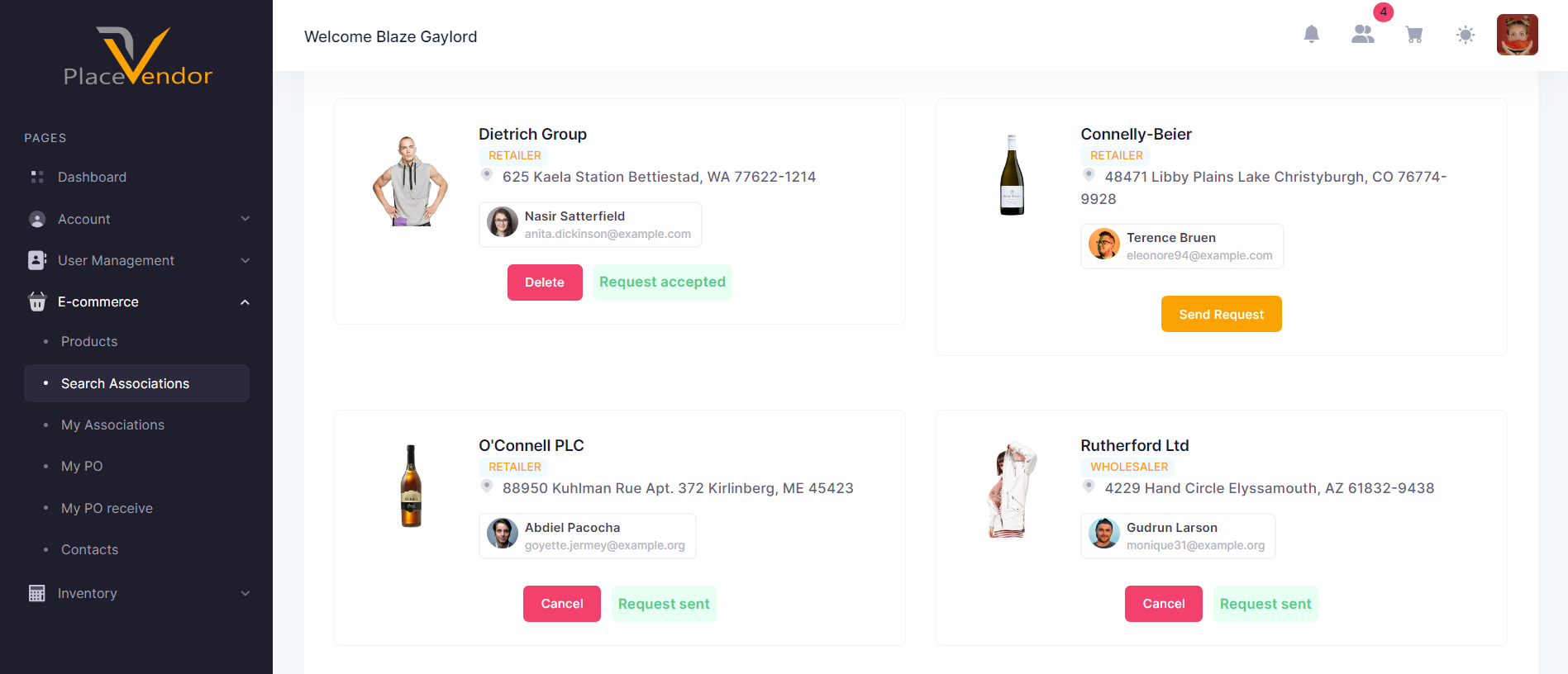
Task: Expand the Account menu chevron
Action: [245, 219]
